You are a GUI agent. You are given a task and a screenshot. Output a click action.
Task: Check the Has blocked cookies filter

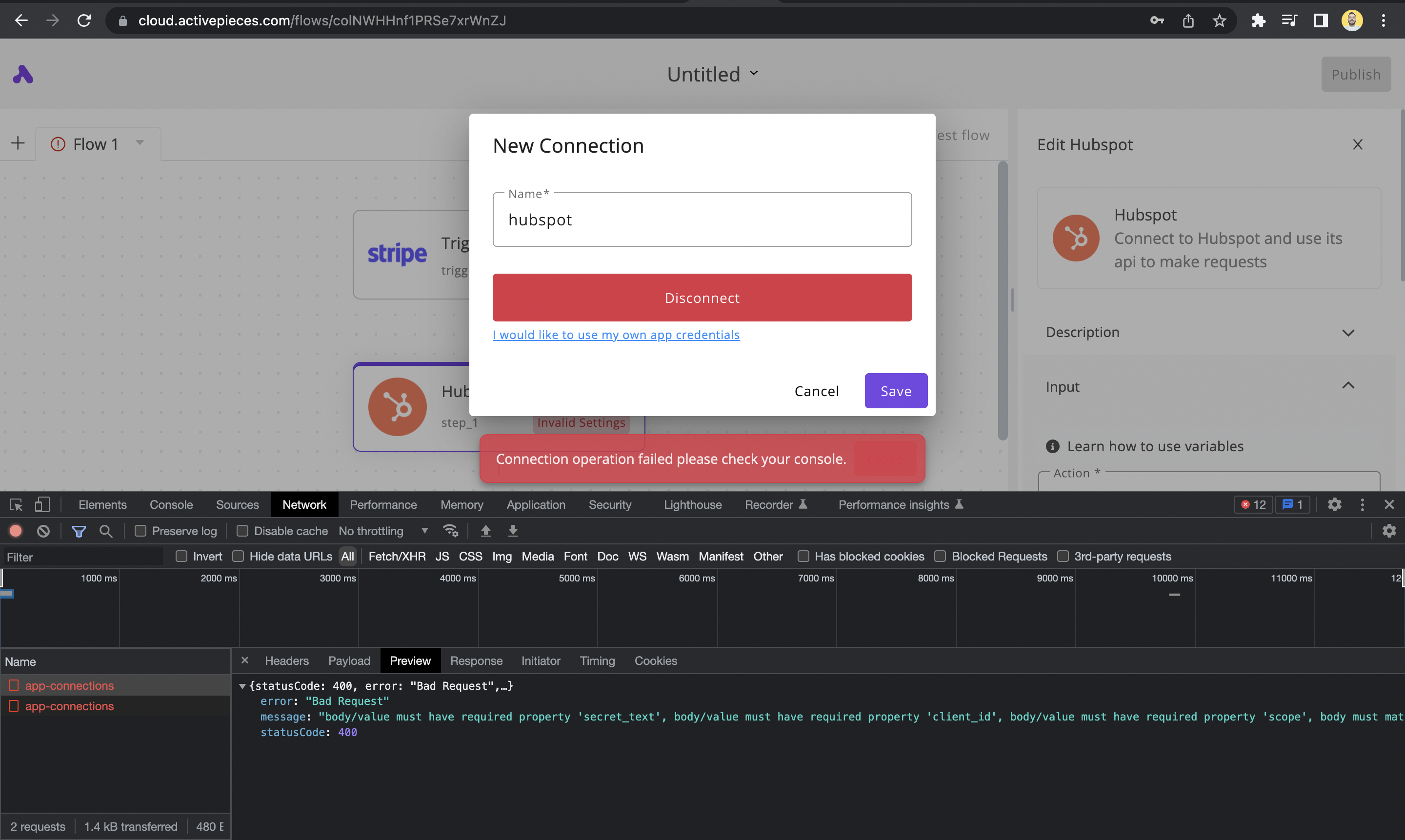coord(803,557)
